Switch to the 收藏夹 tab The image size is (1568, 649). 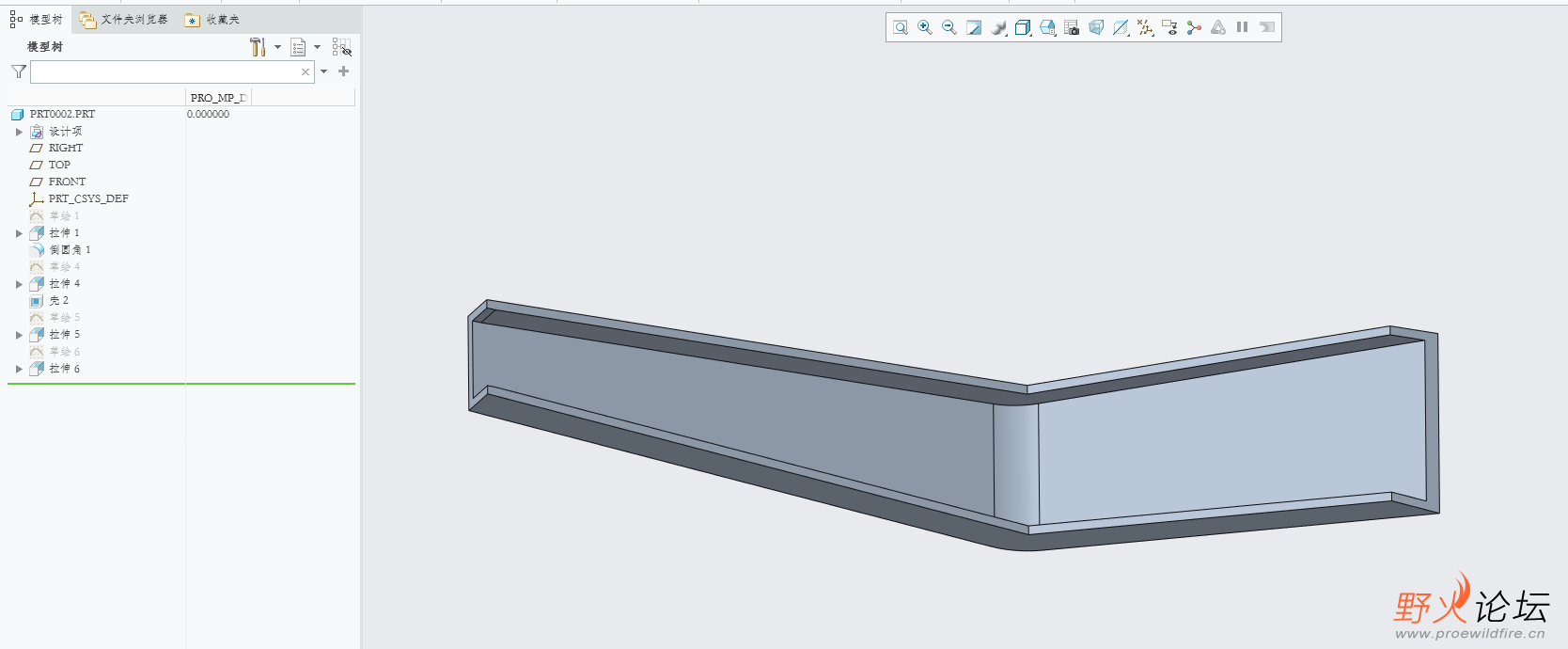[212, 20]
